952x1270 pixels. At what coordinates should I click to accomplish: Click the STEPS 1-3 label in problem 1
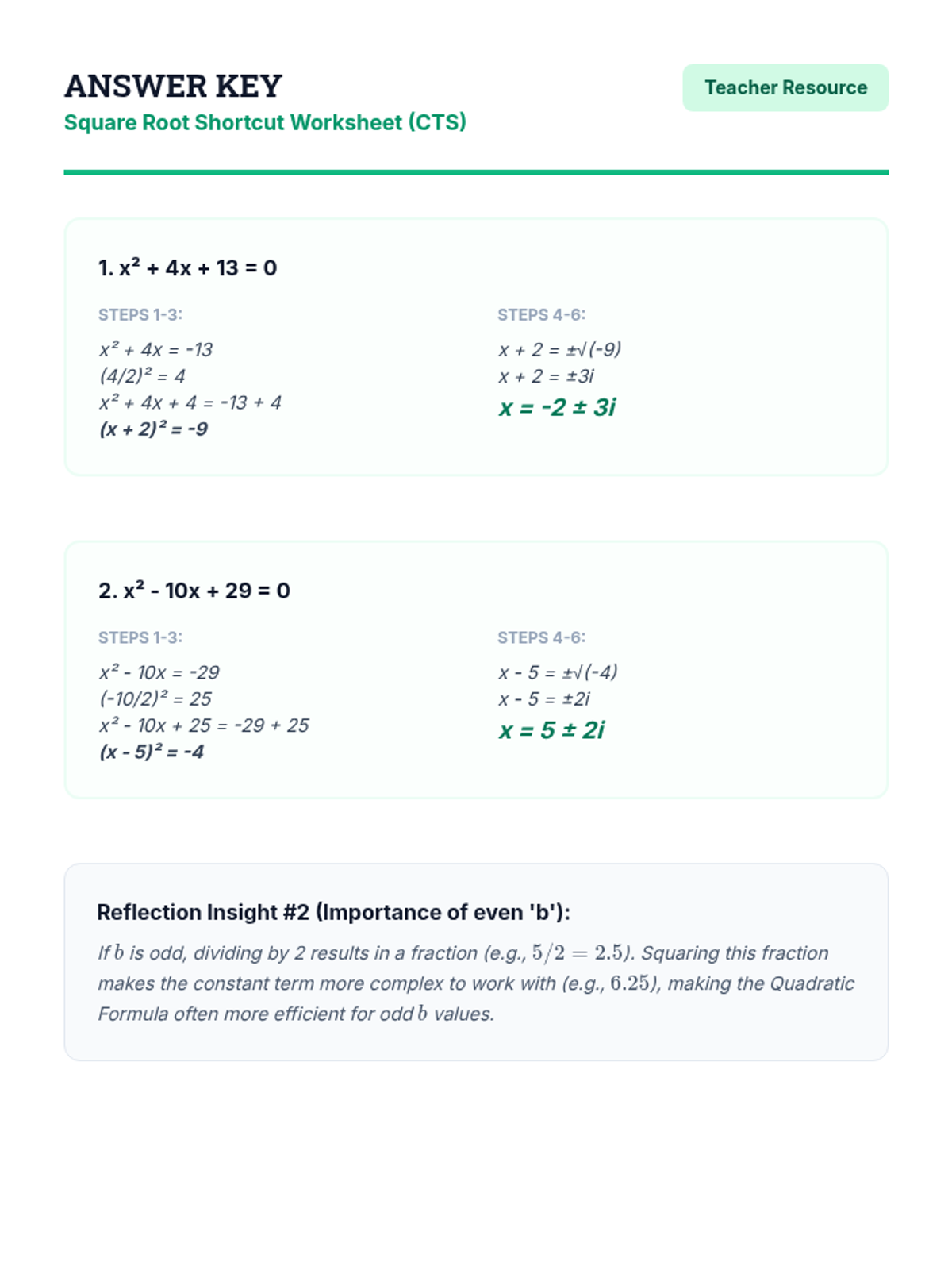coord(140,315)
